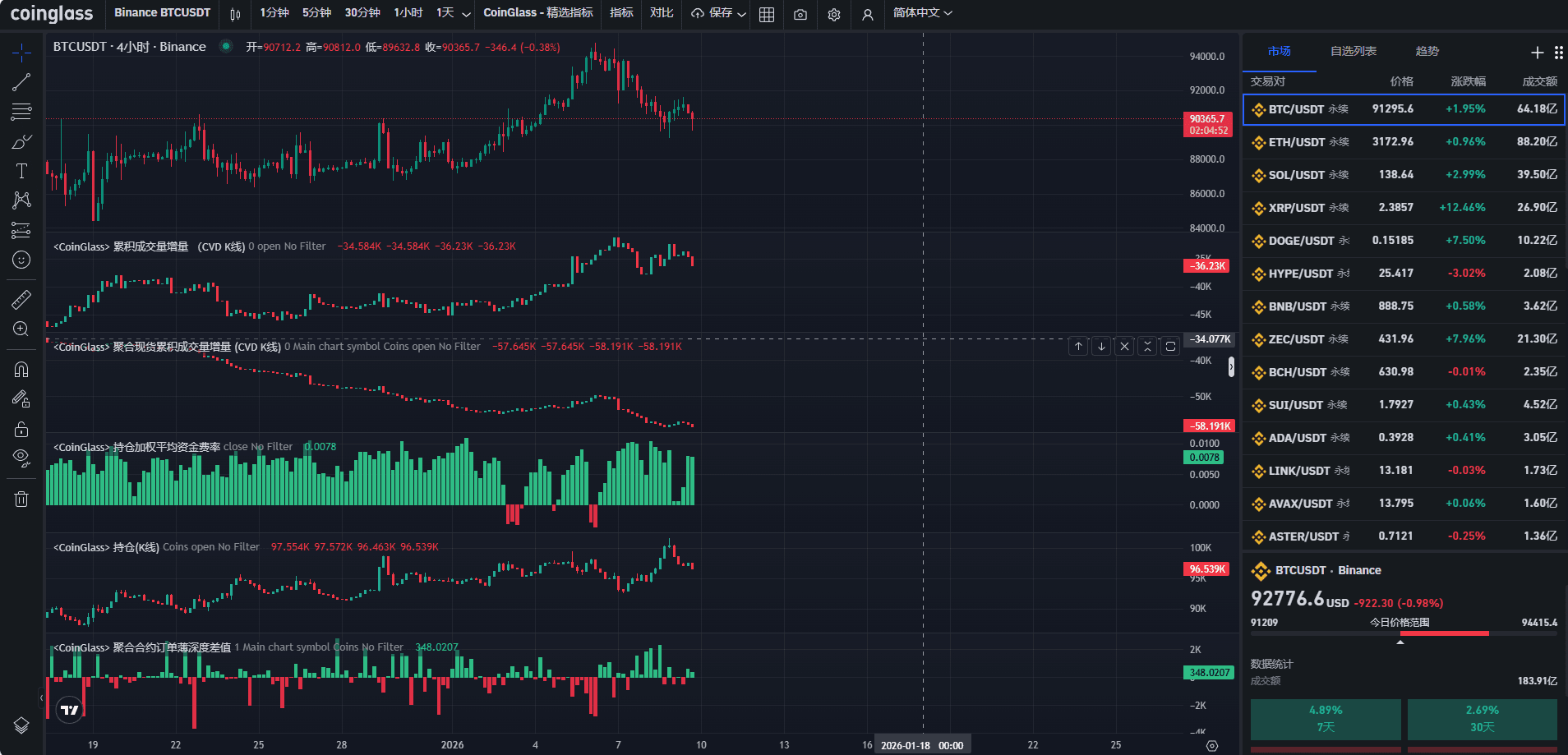
Task: Pick the brush drawing tool
Action: pyautogui.click(x=21, y=140)
